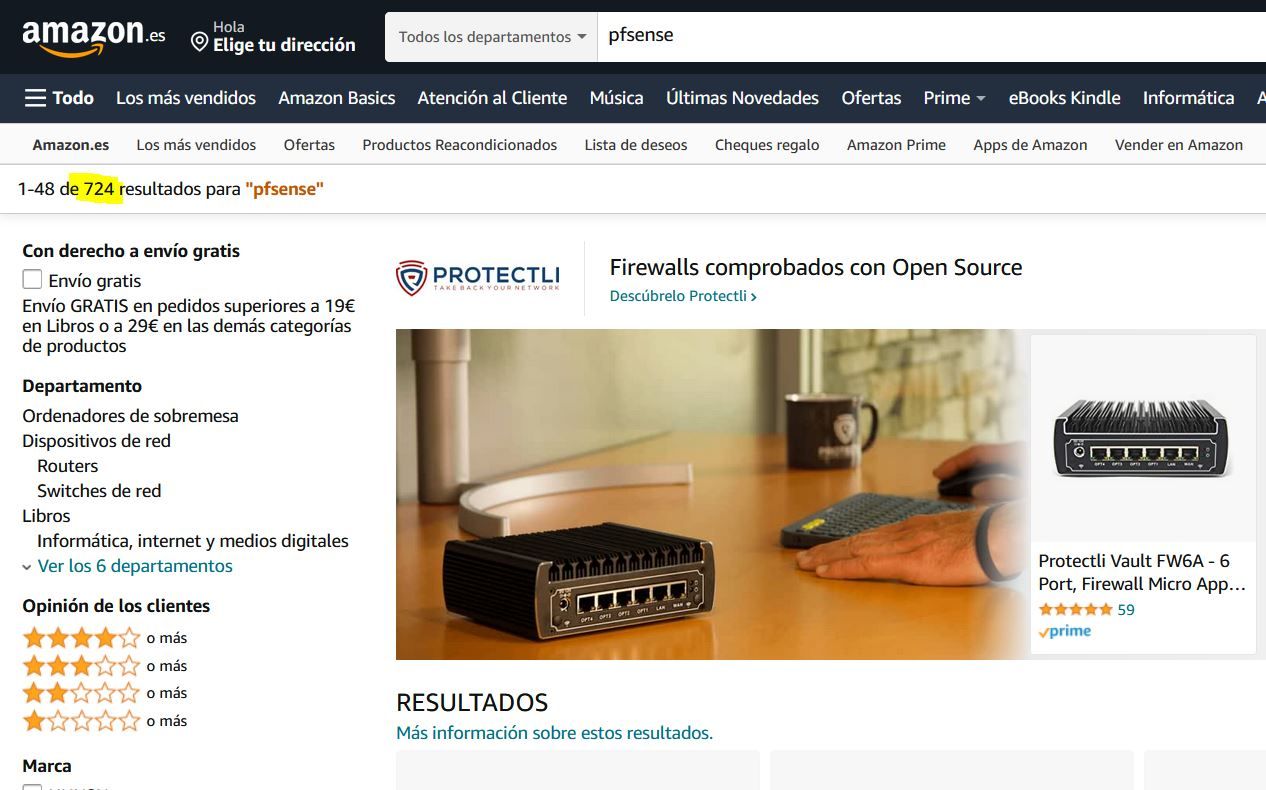Filter by two stars and up
The width and height of the screenshot is (1266, 790).
[x=82, y=693]
